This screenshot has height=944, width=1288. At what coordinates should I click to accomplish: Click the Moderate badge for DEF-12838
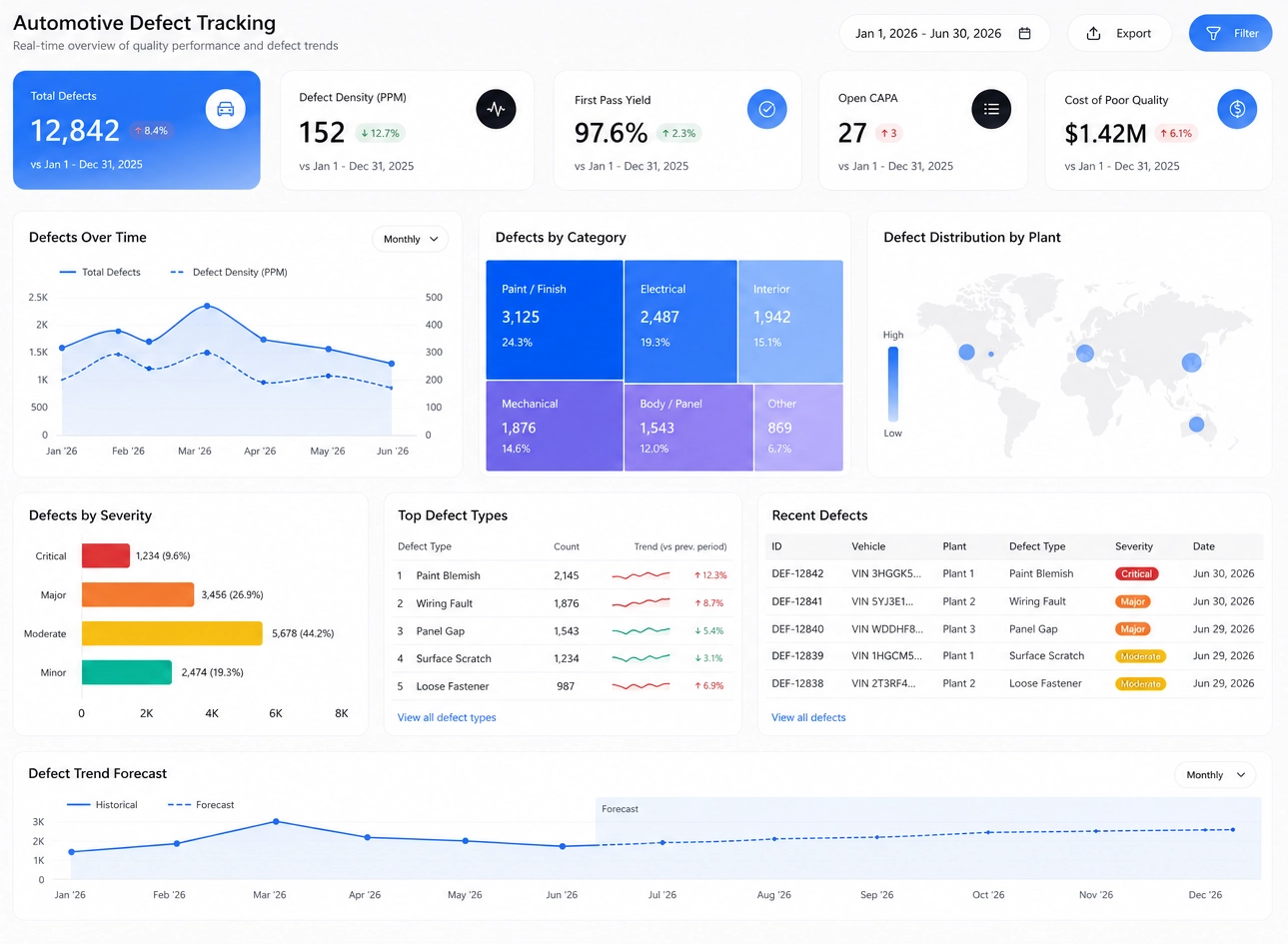click(1140, 684)
